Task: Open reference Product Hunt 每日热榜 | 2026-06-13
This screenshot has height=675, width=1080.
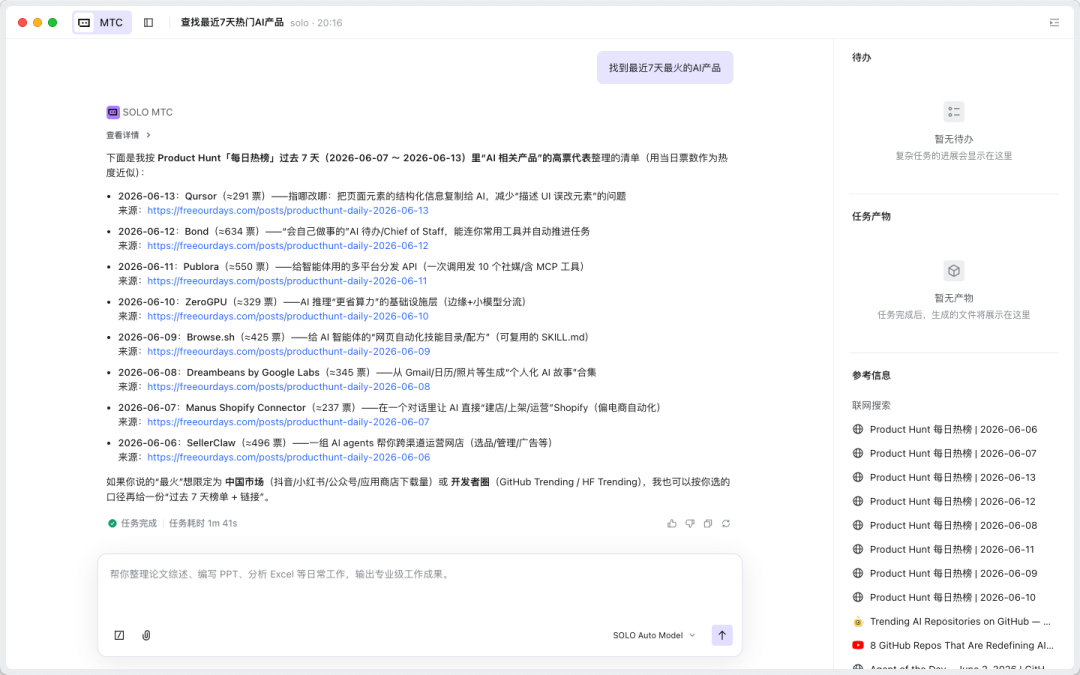Action: point(953,477)
